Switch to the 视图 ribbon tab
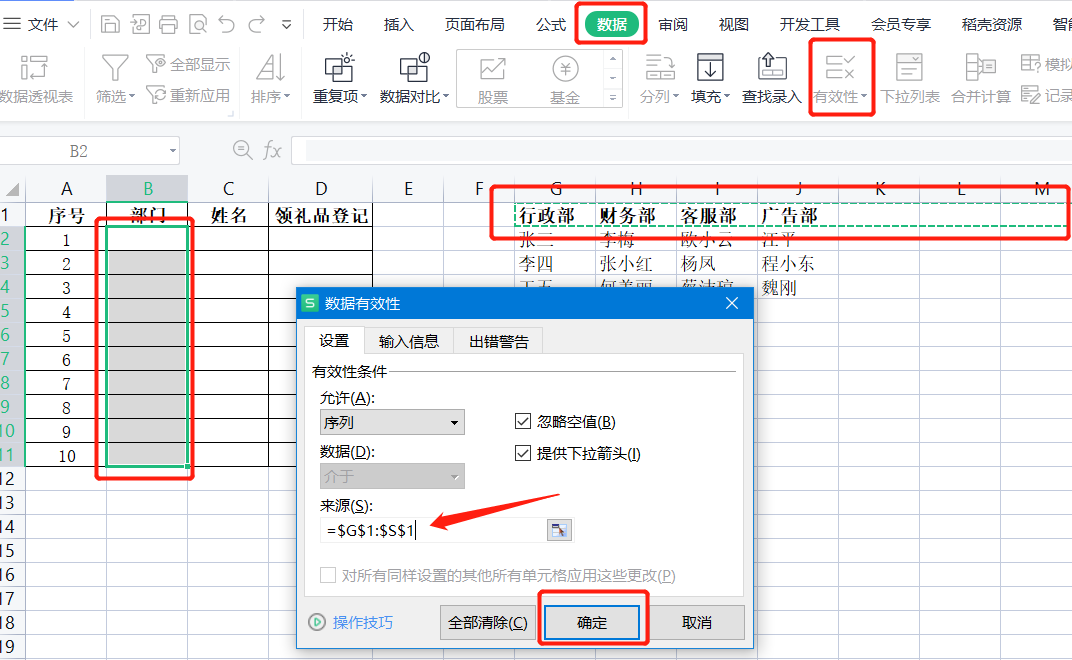Screen dimensions: 1072x660 tap(734, 25)
